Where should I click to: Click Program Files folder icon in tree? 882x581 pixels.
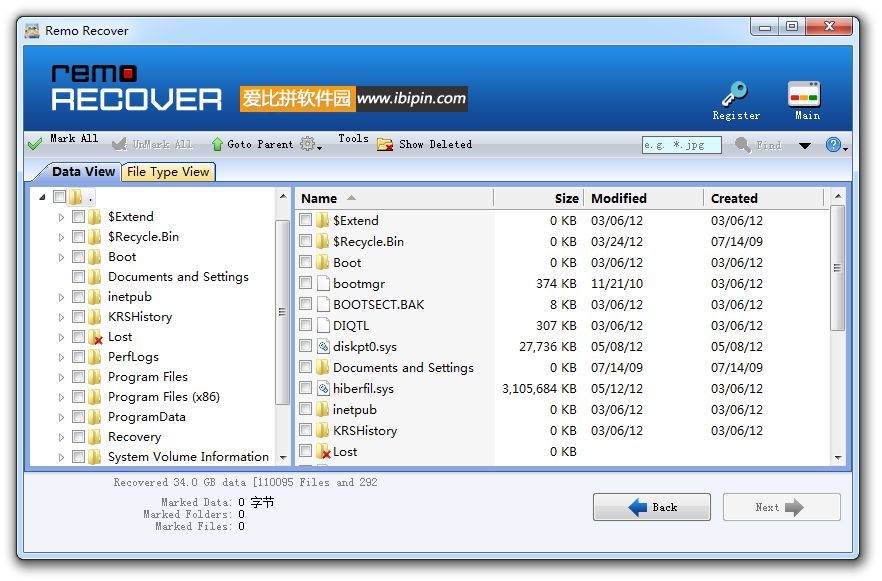pos(95,377)
